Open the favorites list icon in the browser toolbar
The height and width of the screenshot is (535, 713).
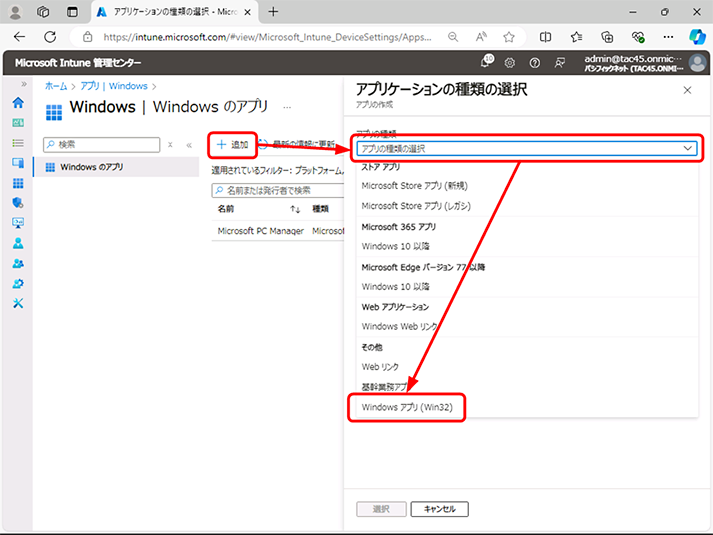pyautogui.click(x=576, y=37)
